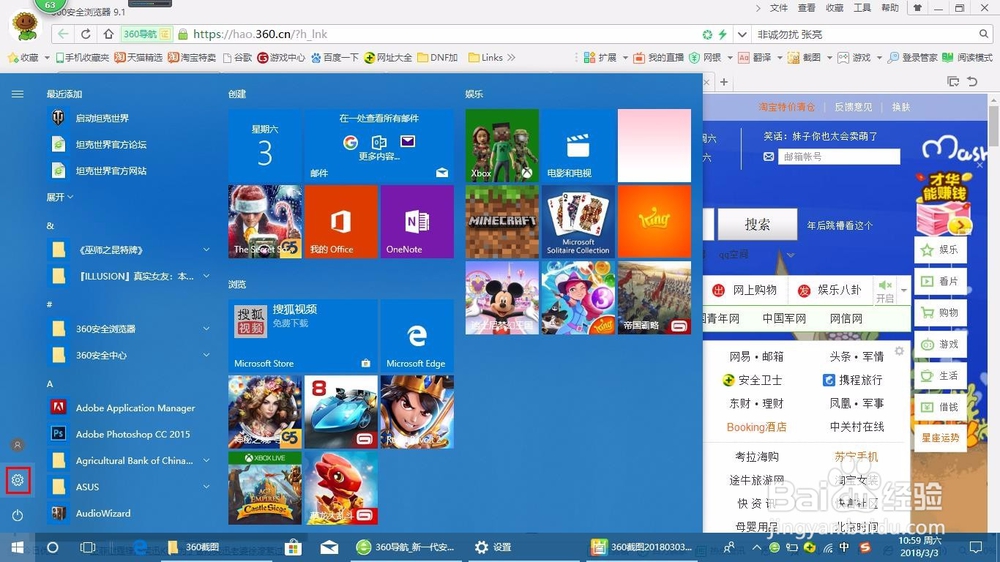Expand Agricultural Bank of China folder

(x=129, y=460)
